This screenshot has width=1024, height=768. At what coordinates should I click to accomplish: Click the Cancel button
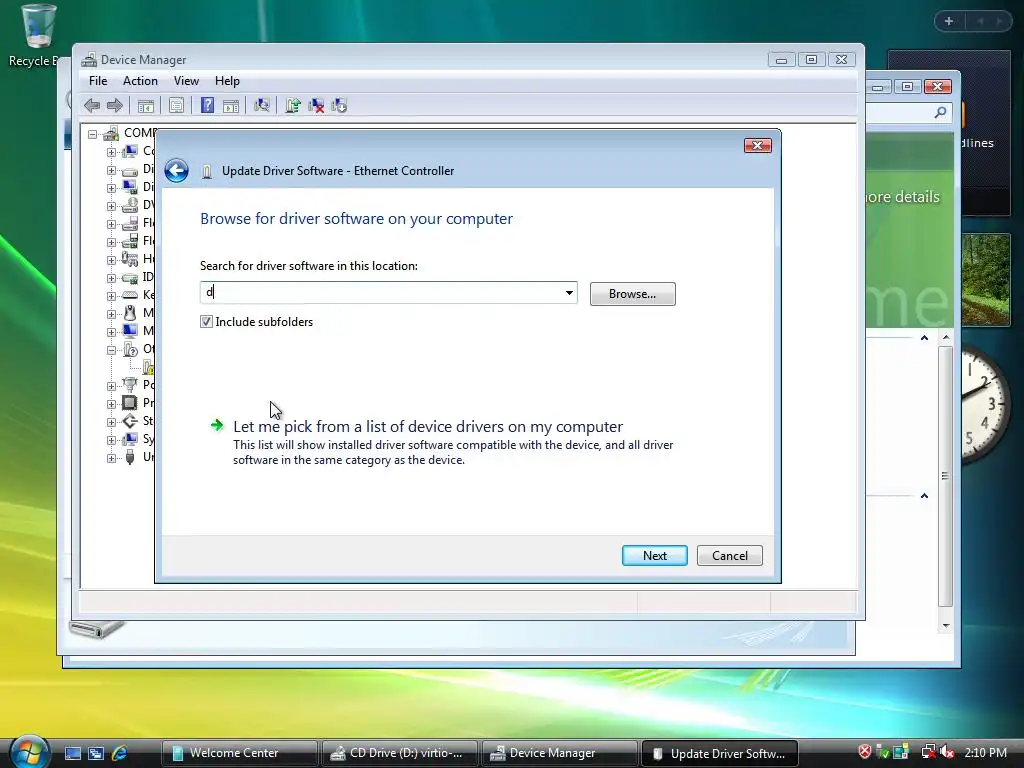coord(729,556)
